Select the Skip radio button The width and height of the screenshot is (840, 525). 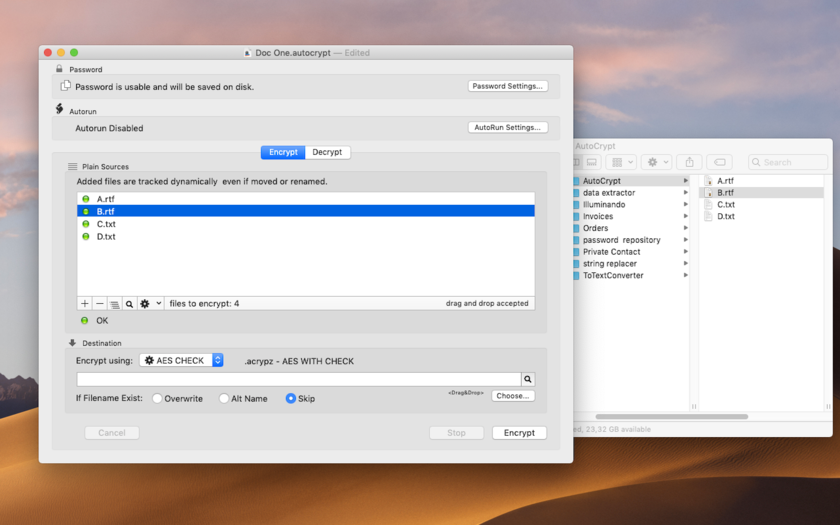tap(291, 399)
